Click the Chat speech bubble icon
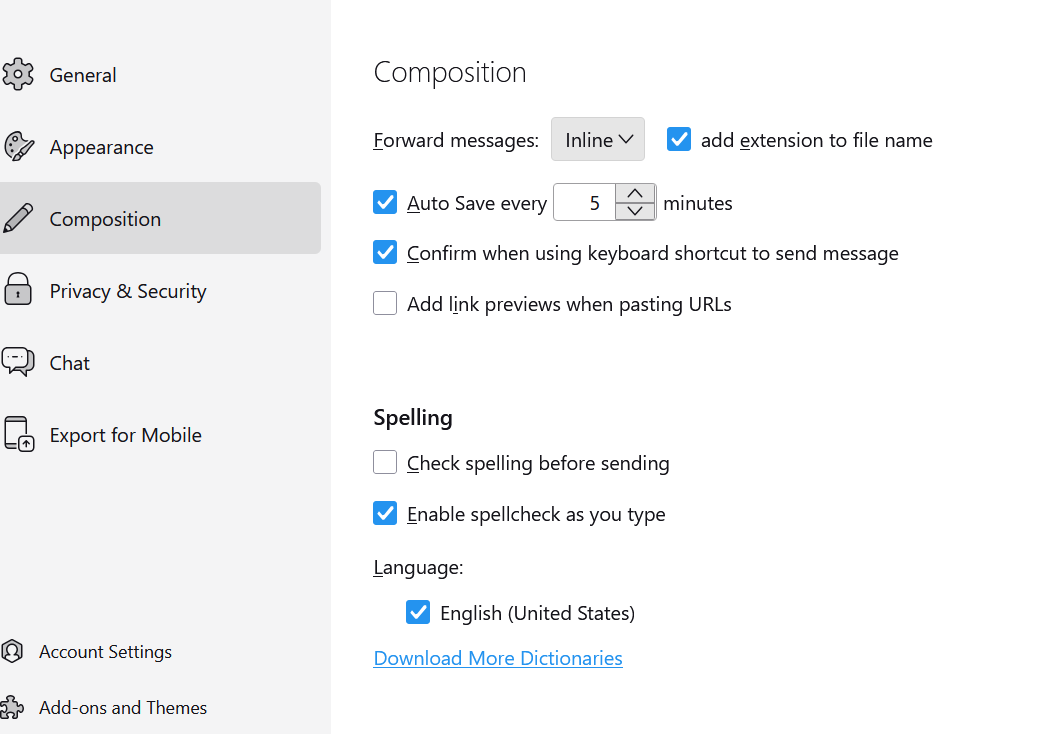 (x=18, y=362)
